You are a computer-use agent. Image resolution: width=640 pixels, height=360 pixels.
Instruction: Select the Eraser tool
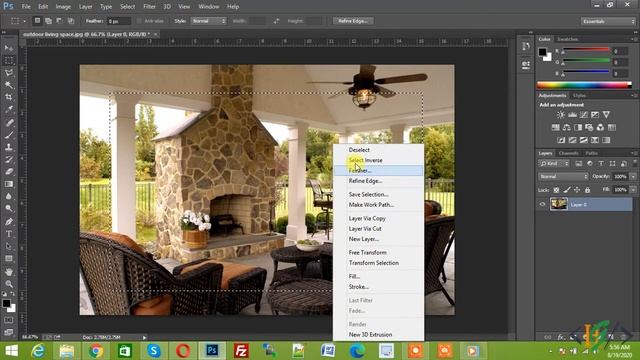[9, 172]
